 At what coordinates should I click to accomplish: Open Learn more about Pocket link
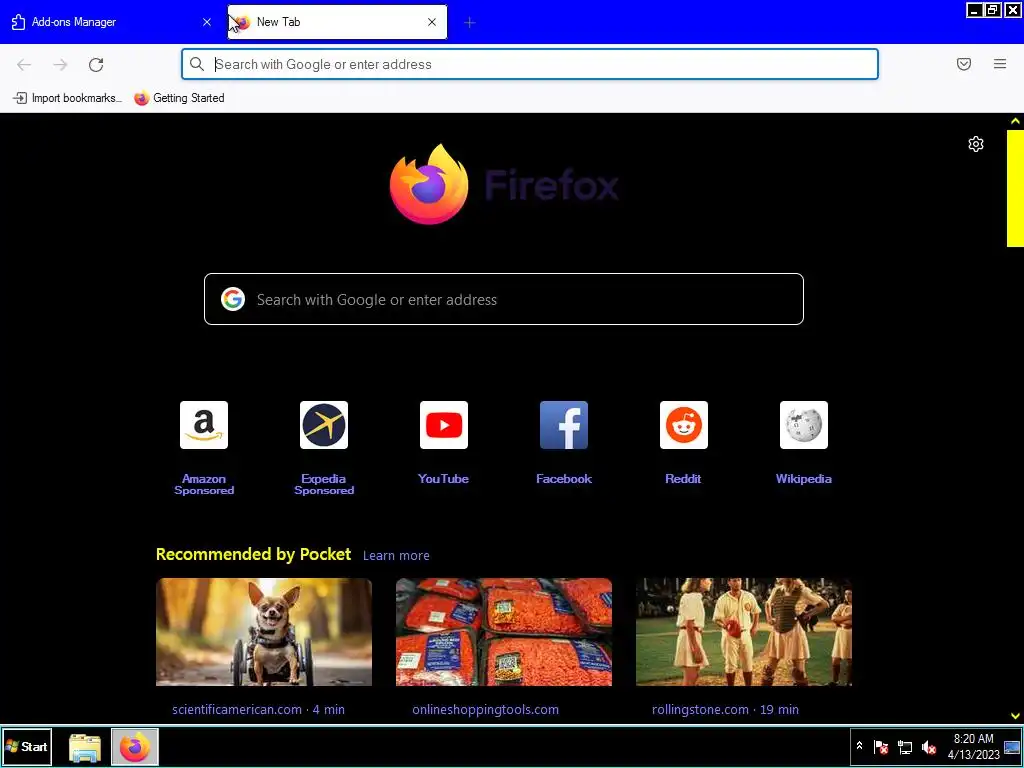pyautogui.click(x=396, y=556)
